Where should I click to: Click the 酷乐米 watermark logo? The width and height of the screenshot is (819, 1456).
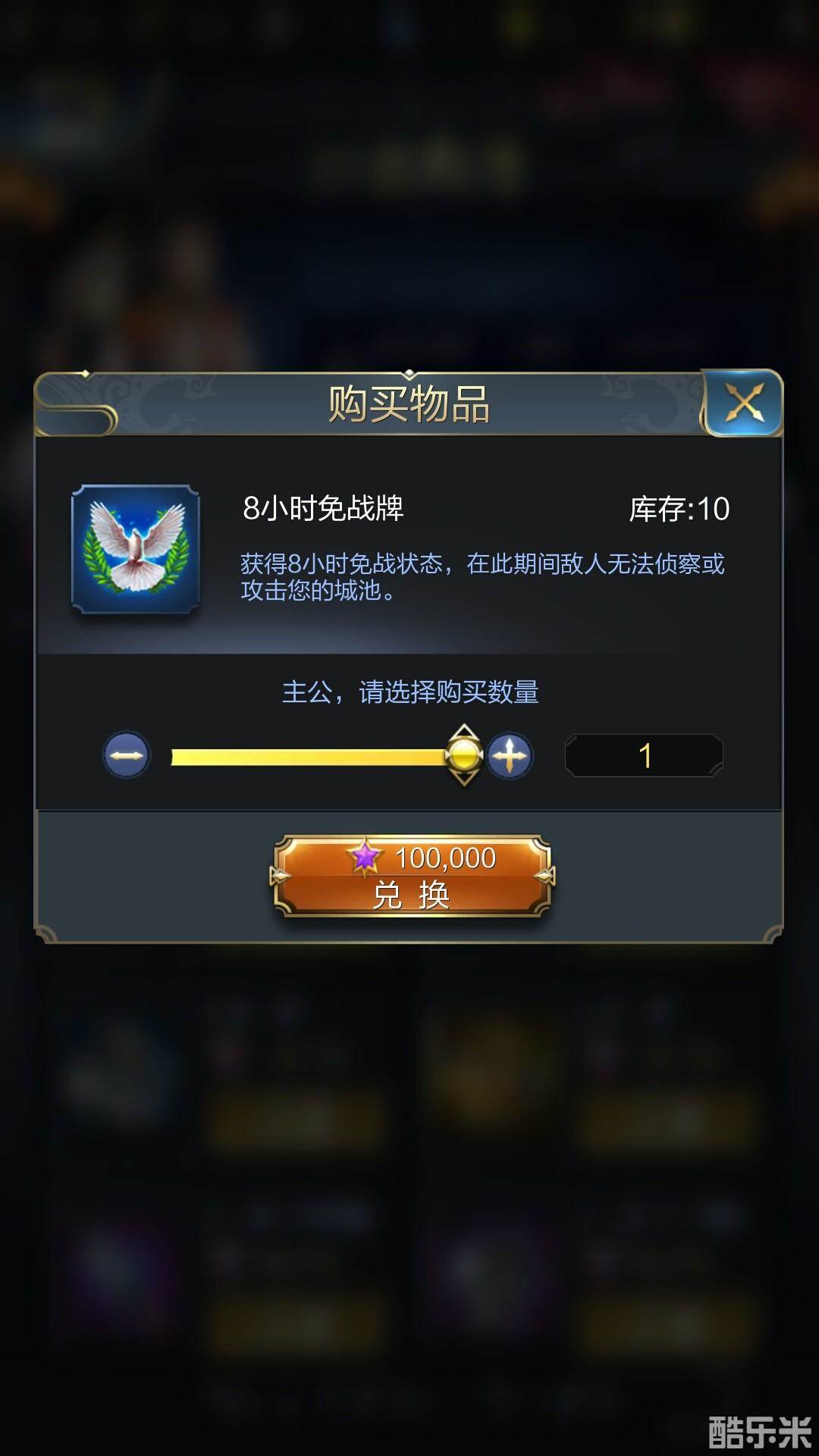pos(760,1430)
